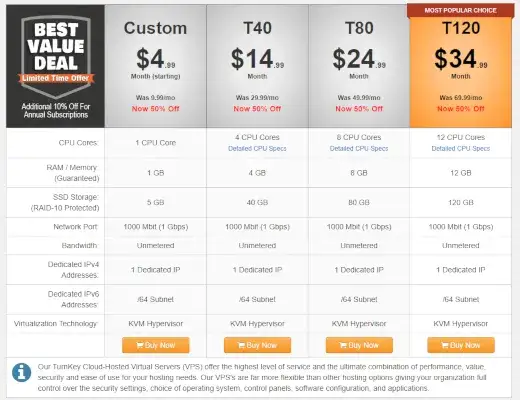Click the Most Popular Choice ribbon
The height and width of the screenshot is (400, 520).
point(460,11)
